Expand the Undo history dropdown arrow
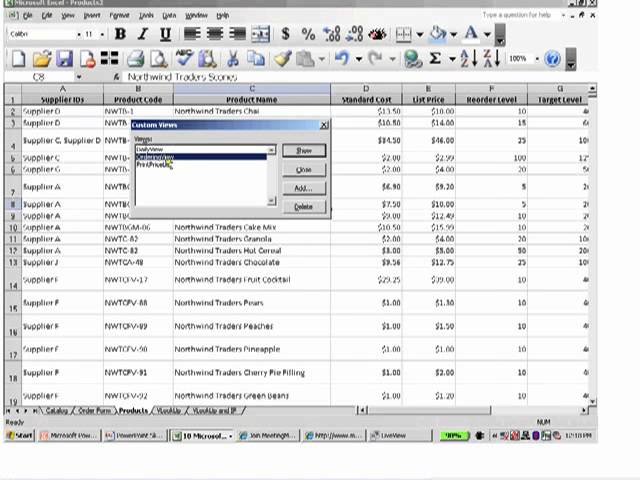This screenshot has width=640, height=480. 359,59
